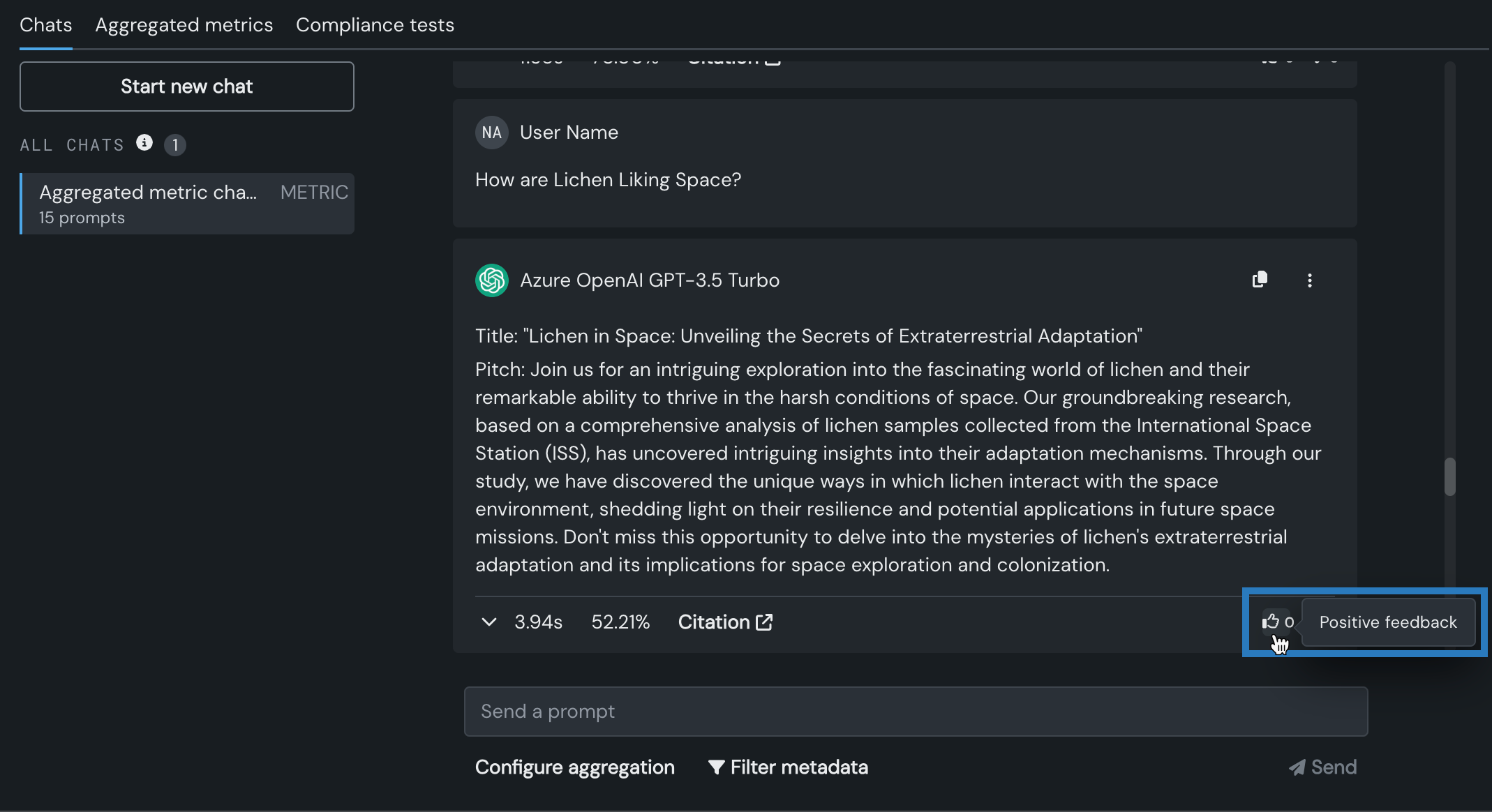This screenshot has height=812, width=1492.
Task: Click the Filter metadata funnel icon
Action: (x=716, y=767)
